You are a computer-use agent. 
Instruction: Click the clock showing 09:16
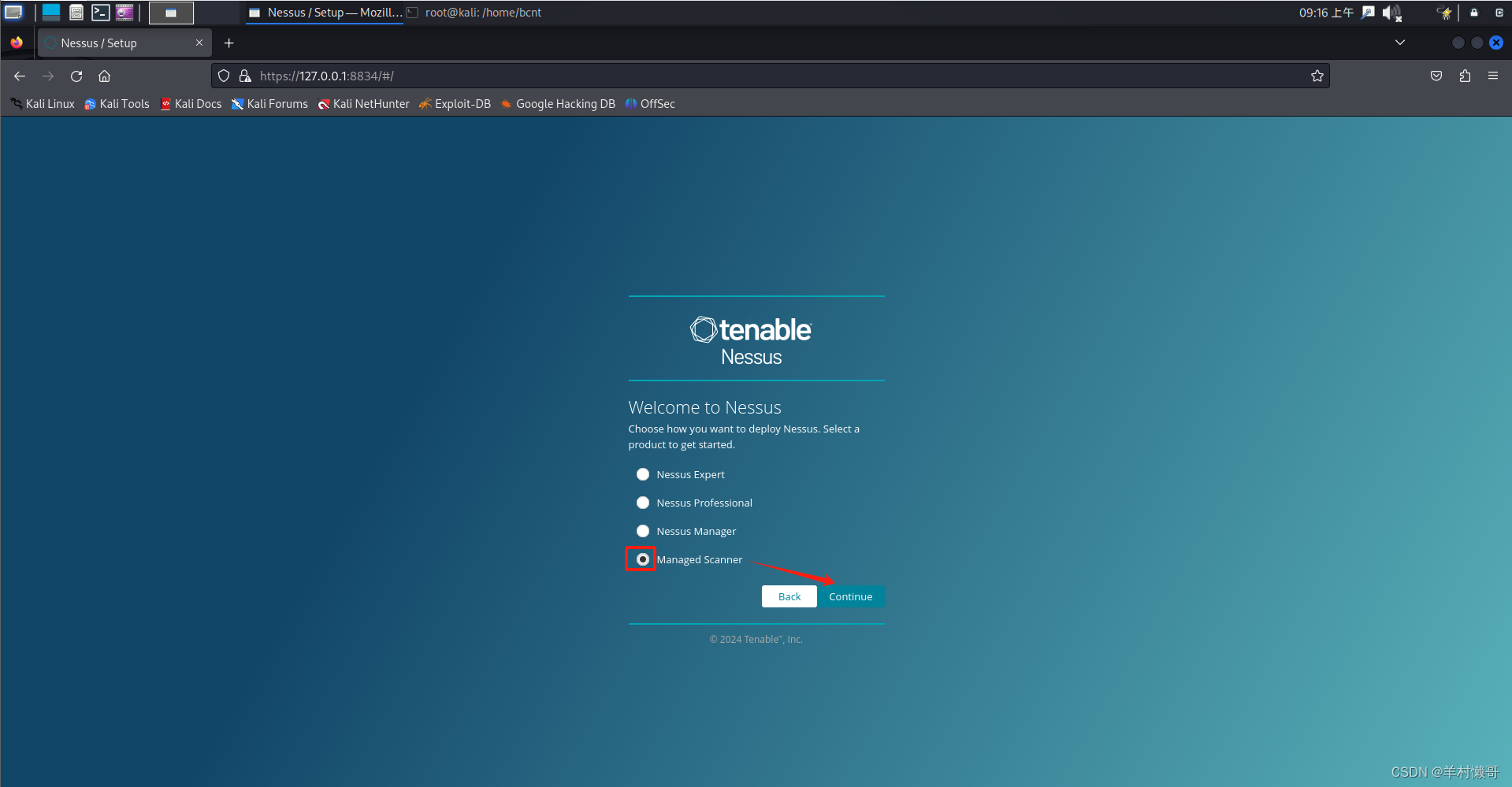pos(1326,13)
